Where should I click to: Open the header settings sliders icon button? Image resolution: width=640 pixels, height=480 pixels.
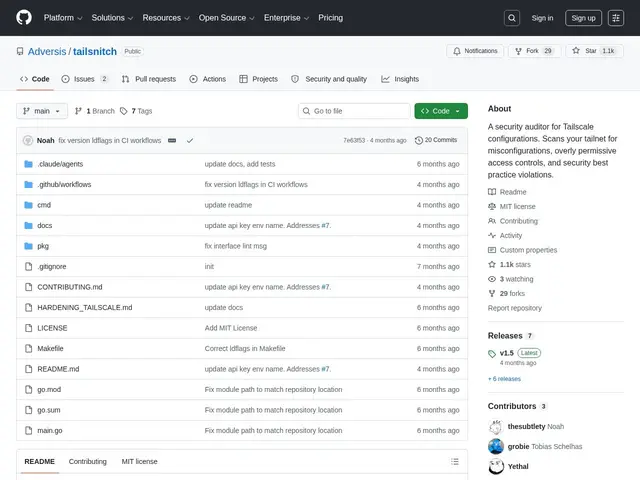click(x=616, y=18)
